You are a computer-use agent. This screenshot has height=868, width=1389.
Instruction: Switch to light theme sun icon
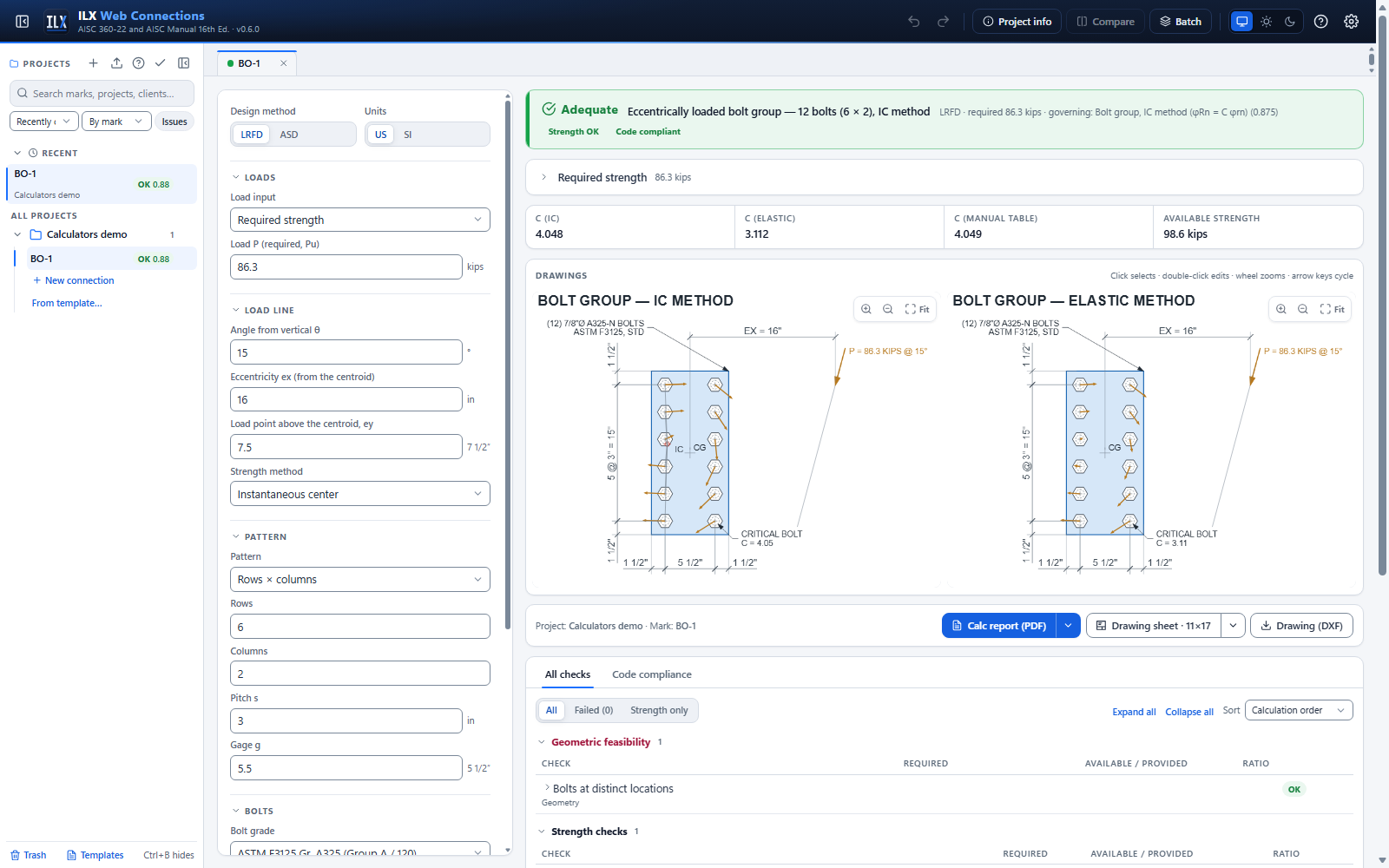[1267, 22]
